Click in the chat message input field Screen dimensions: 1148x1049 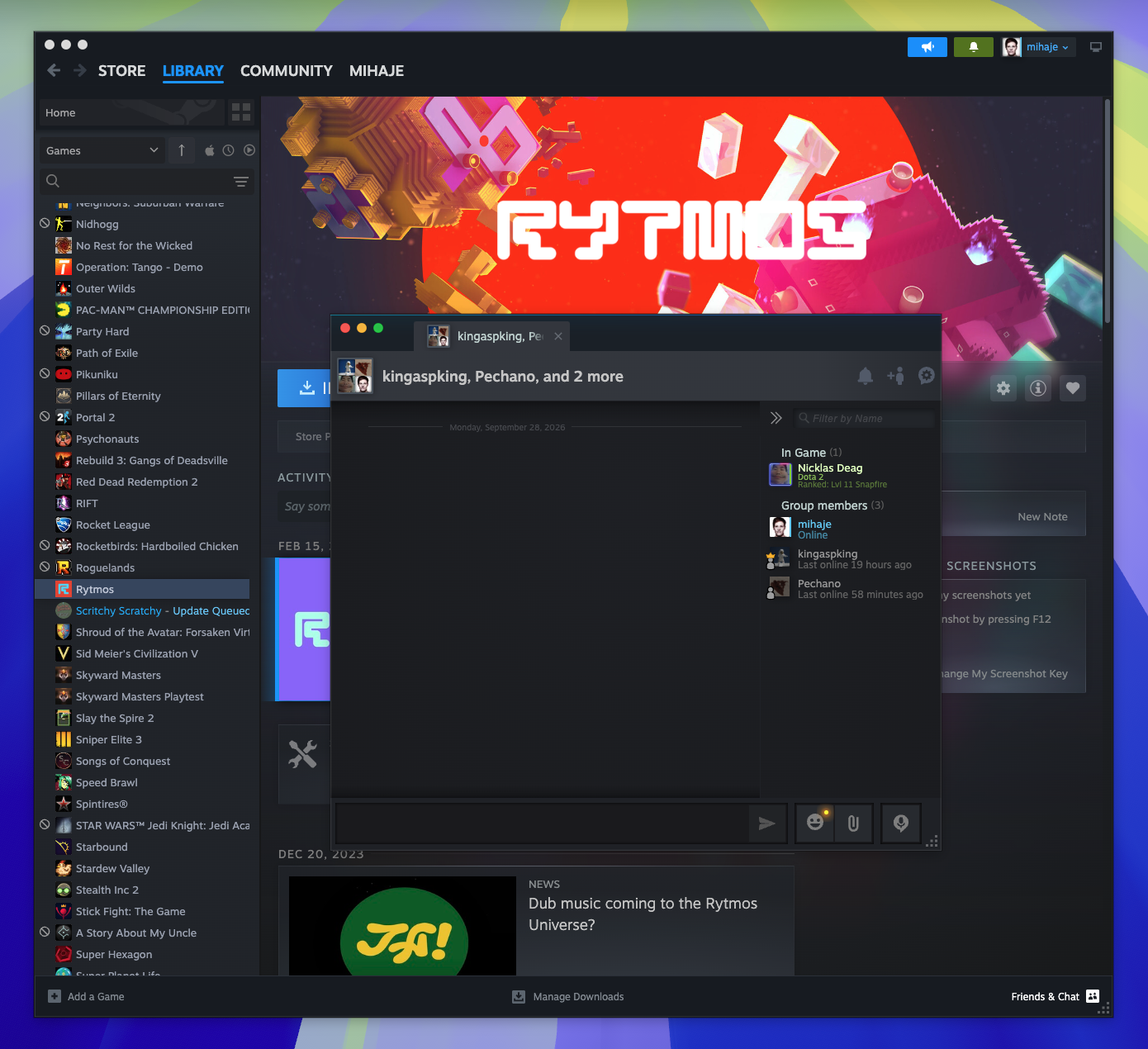click(x=542, y=823)
